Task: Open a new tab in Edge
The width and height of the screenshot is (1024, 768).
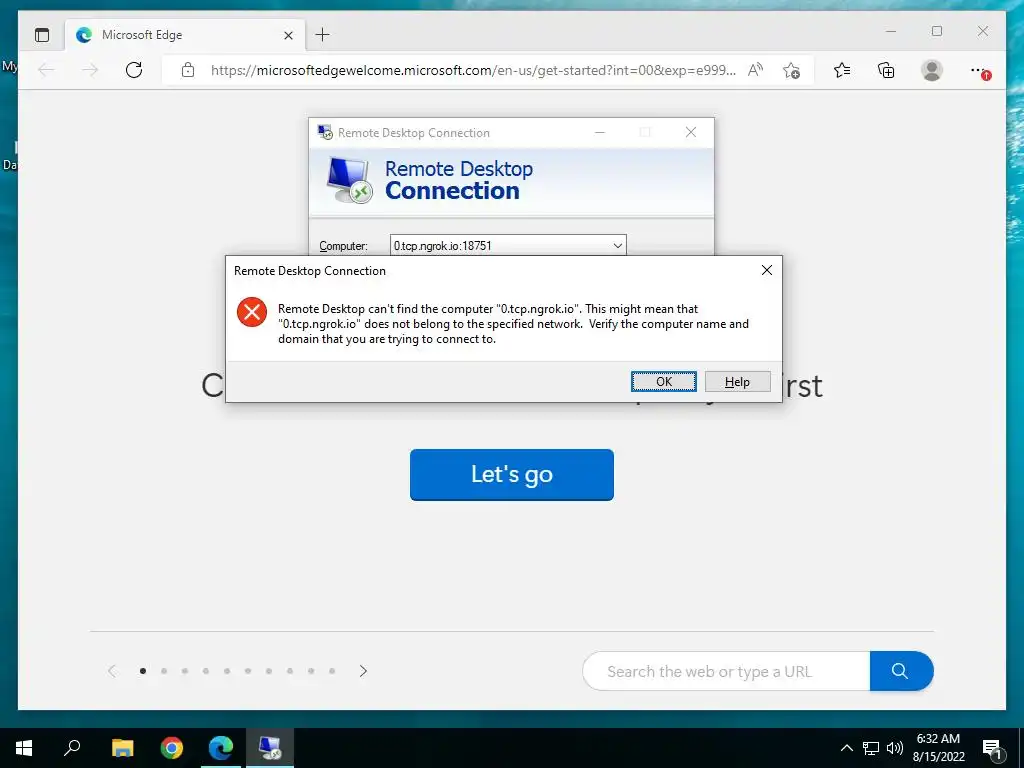Action: pos(323,35)
